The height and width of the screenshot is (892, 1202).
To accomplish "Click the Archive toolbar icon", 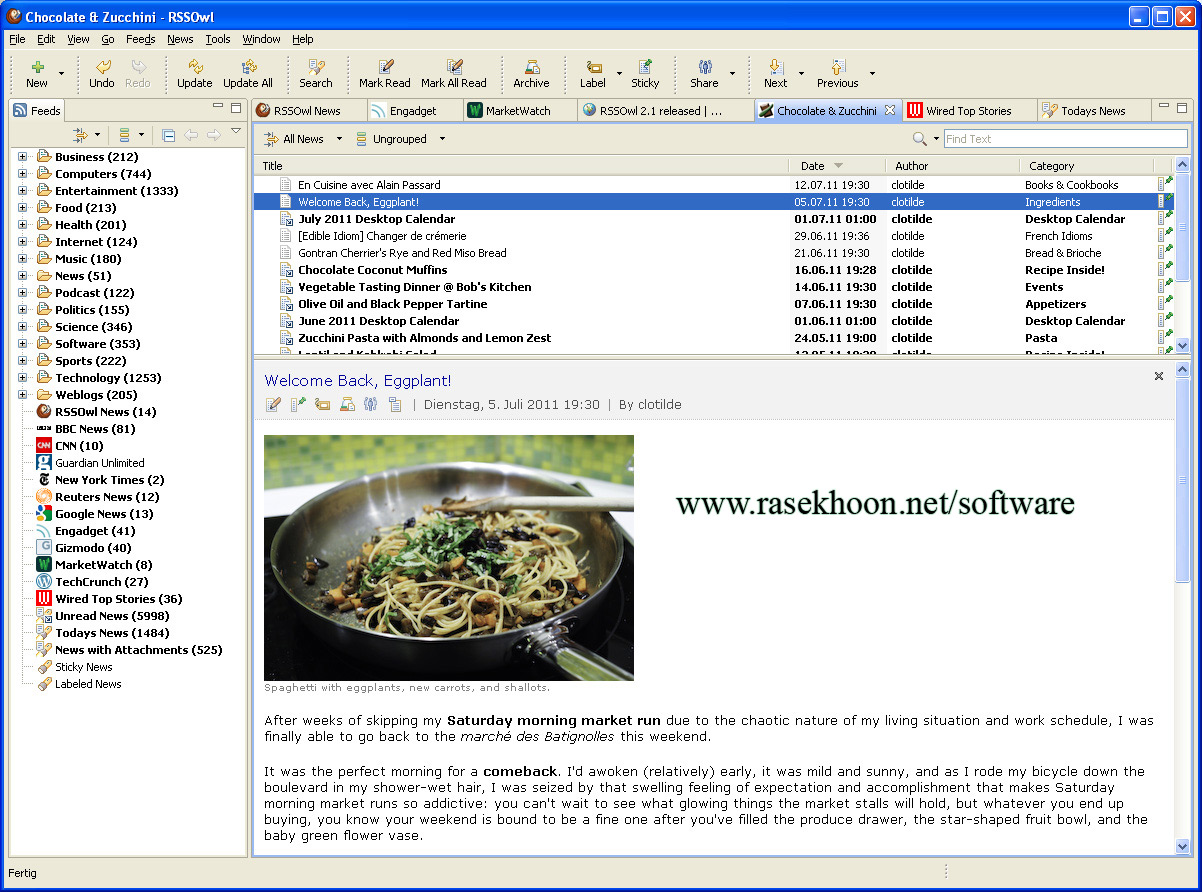I will tap(532, 67).
